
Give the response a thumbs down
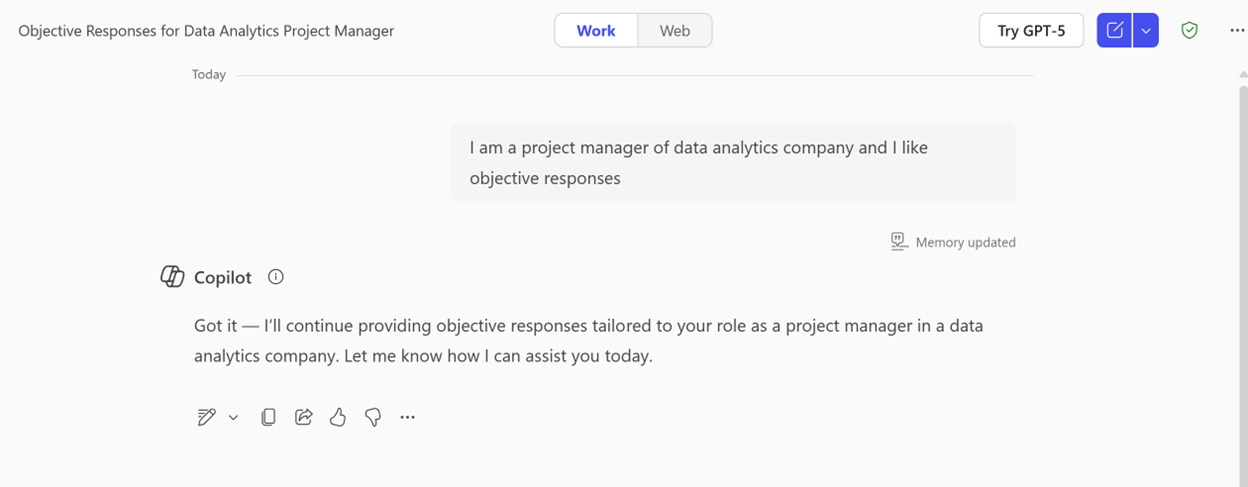(x=373, y=417)
